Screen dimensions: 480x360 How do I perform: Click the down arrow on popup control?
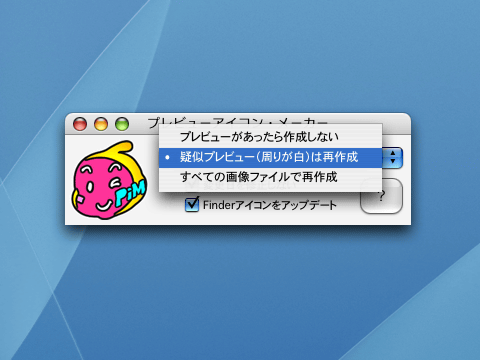tap(393, 161)
